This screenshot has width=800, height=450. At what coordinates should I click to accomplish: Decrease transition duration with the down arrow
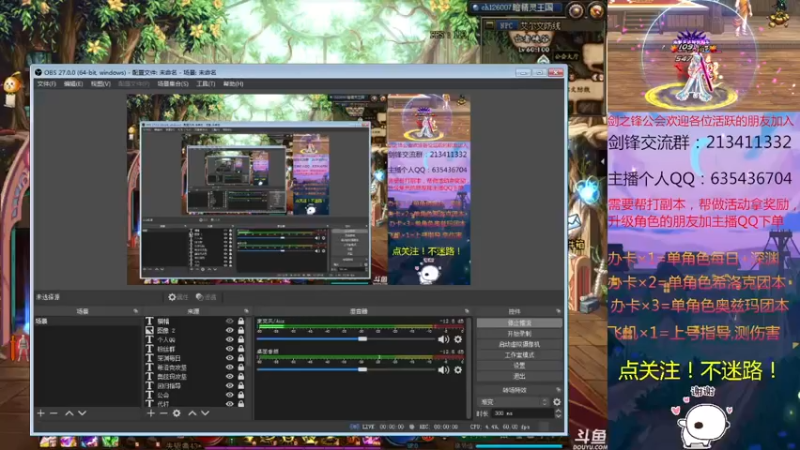click(558, 416)
